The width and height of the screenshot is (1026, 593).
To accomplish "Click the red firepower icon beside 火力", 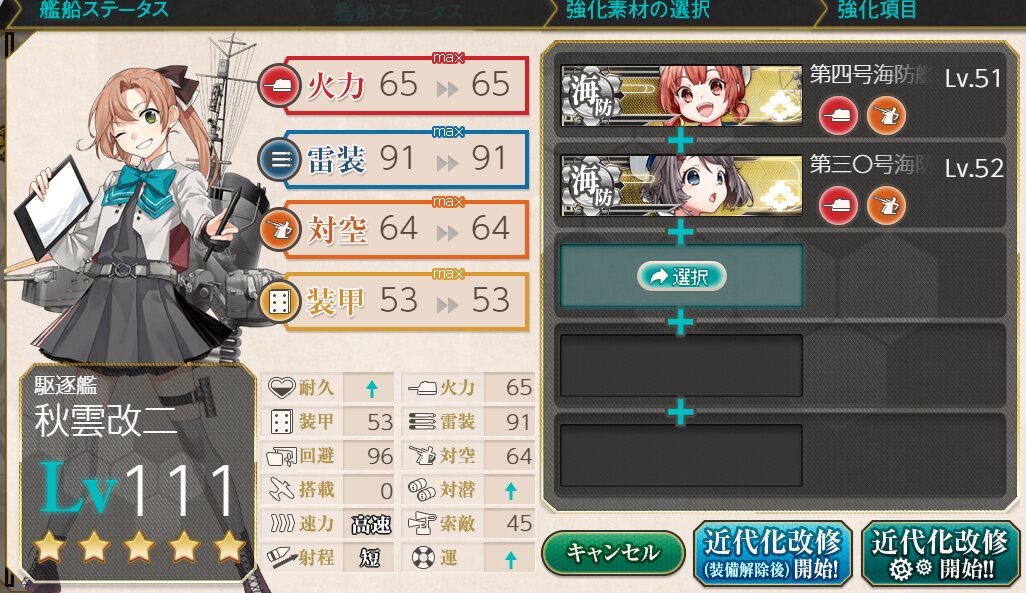I will [x=279, y=85].
